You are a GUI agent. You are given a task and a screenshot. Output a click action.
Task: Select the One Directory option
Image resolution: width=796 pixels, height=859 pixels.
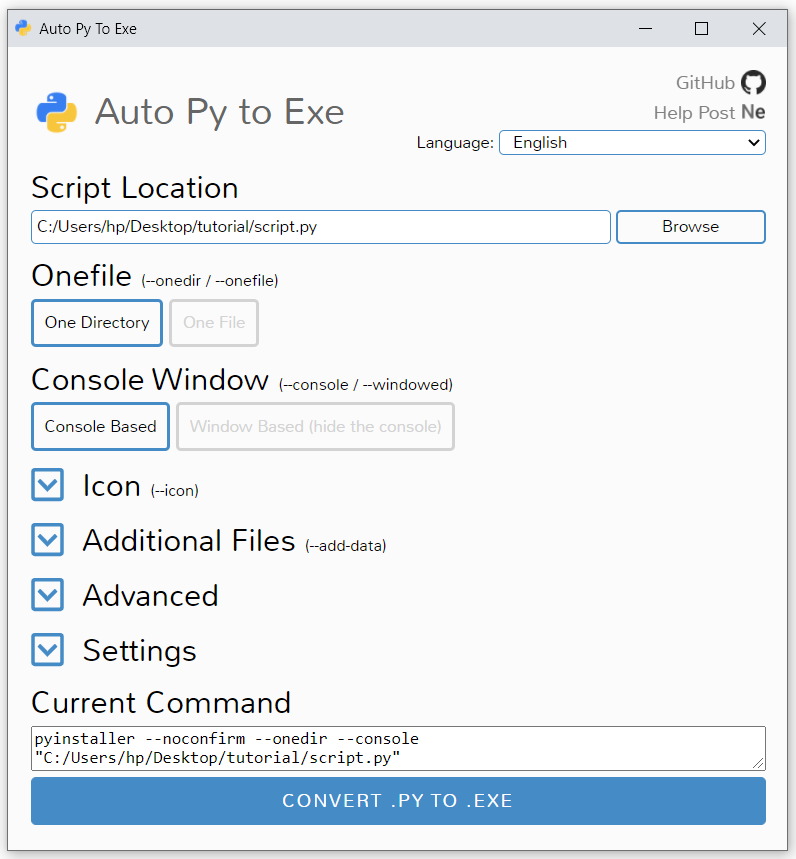click(x=97, y=323)
